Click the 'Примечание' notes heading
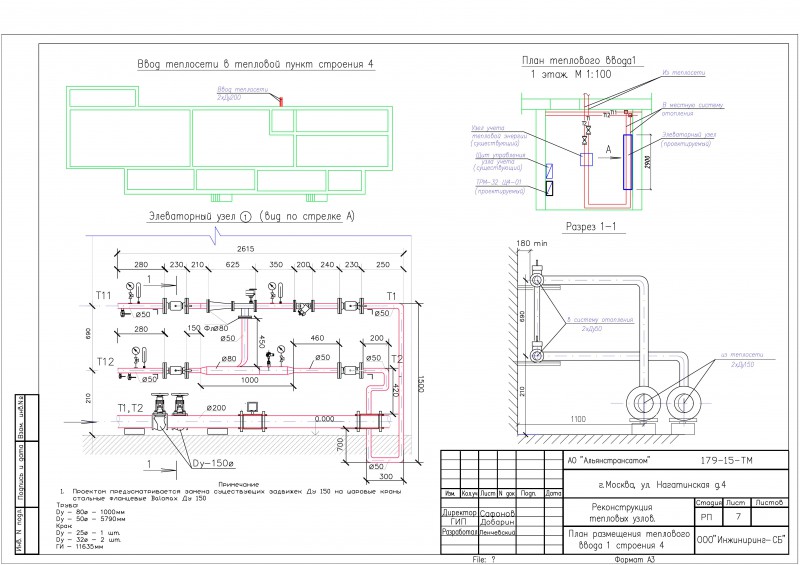The width and height of the screenshot is (800, 565). click(x=239, y=484)
